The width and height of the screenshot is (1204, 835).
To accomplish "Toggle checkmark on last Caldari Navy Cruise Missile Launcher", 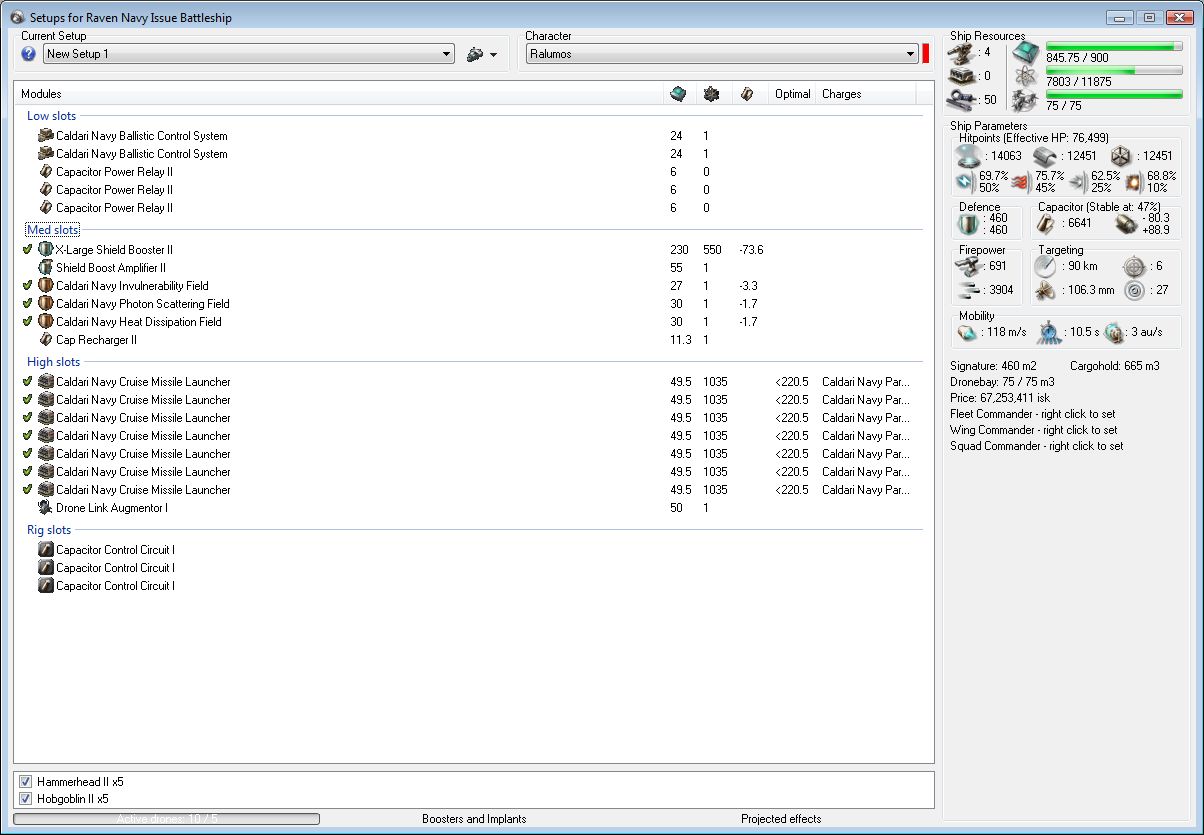I will pyautogui.click(x=28, y=490).
